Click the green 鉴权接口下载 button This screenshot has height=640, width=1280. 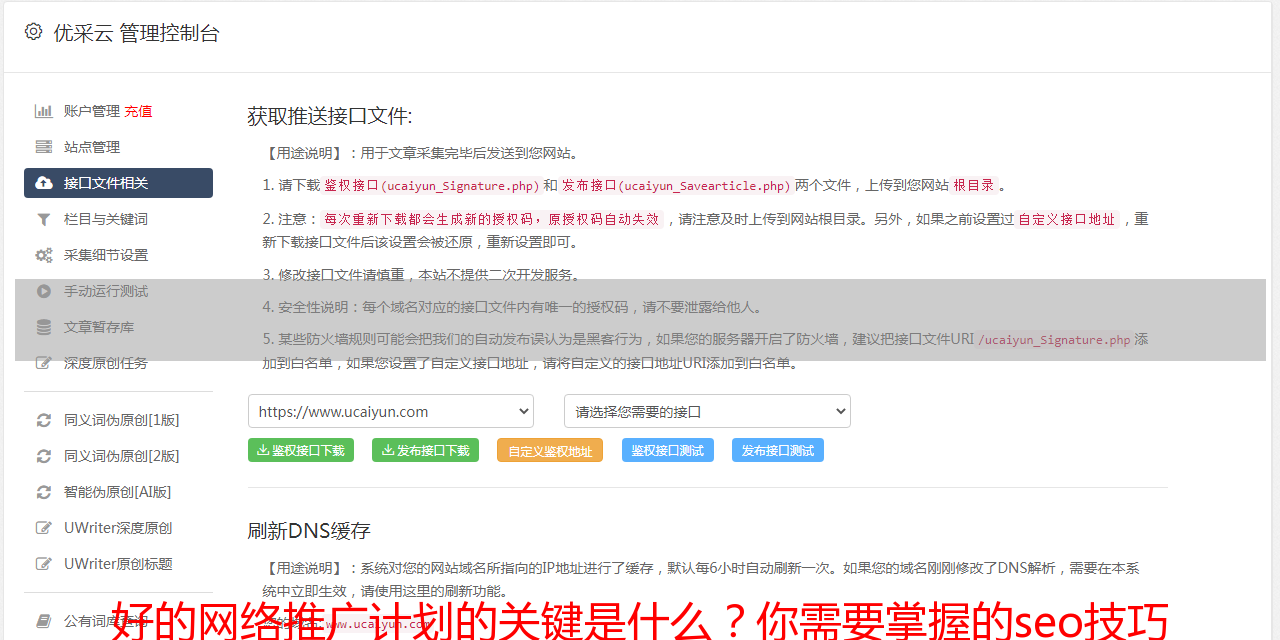click(301, 450)
